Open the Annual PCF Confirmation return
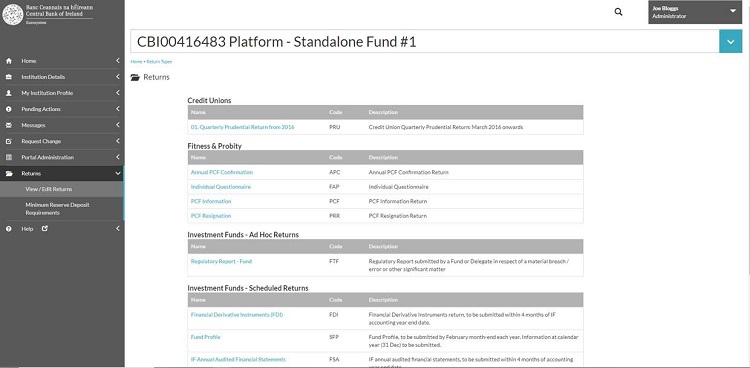The width and height of the screenshot is (750, 368). point(222,172)
